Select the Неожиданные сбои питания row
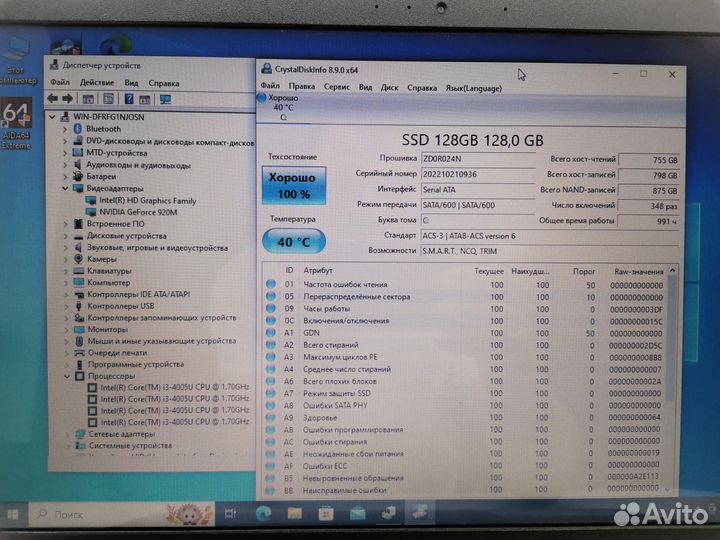 [463, 454]
